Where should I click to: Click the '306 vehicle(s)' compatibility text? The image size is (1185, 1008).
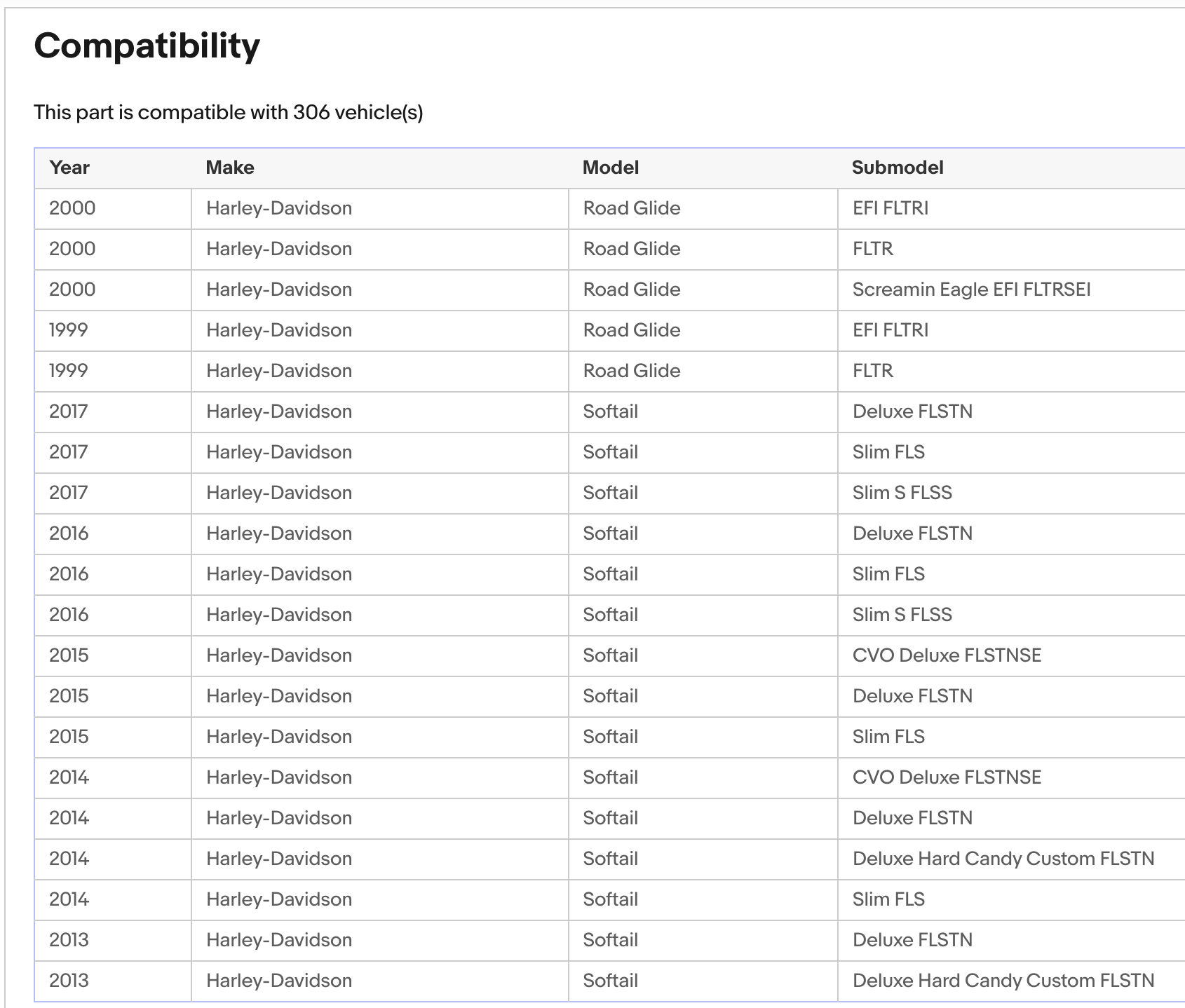[x=358, y=112]
